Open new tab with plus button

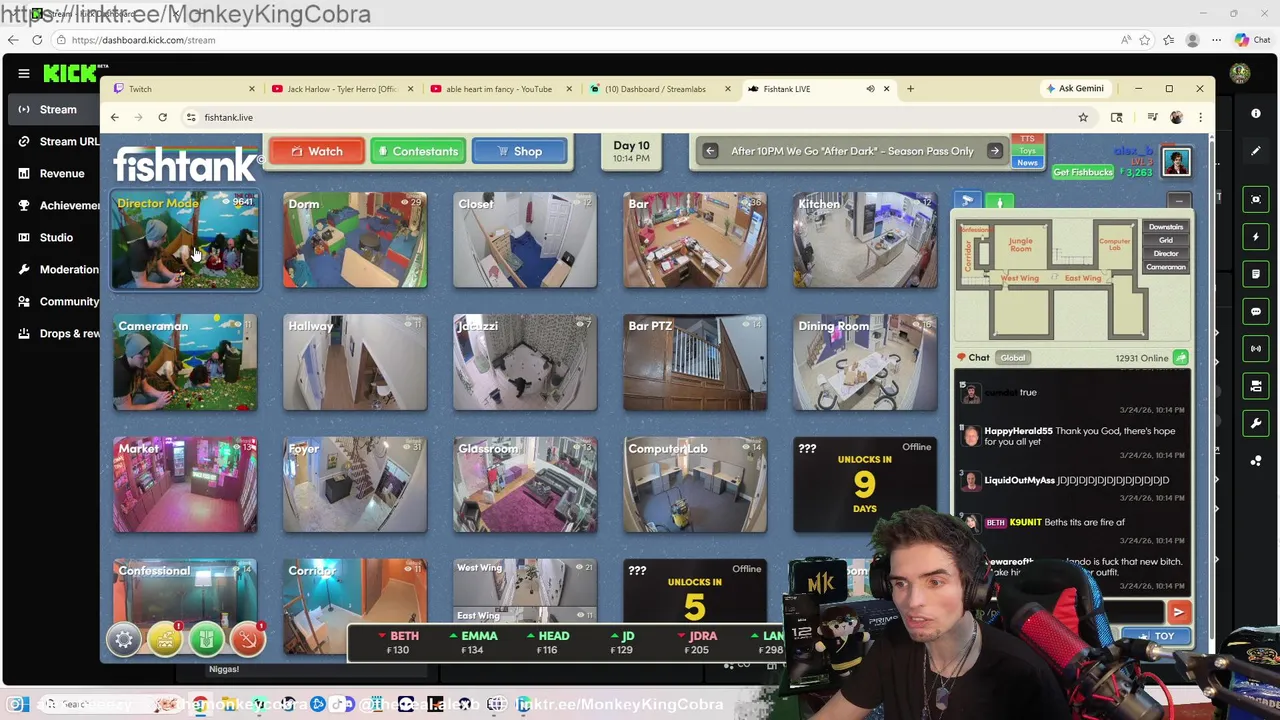point(910,89)
